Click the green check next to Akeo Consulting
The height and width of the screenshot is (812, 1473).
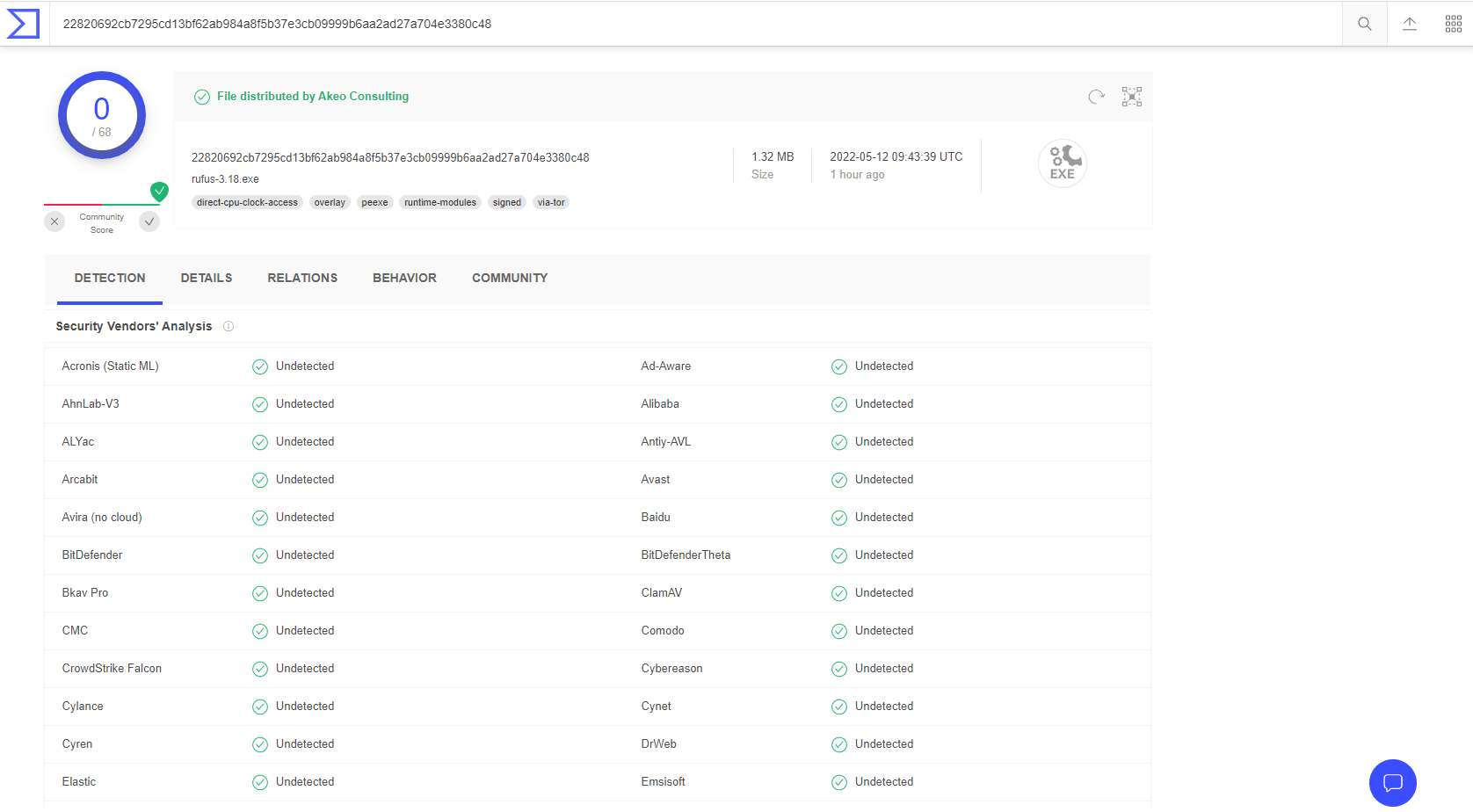coord(202,97)
